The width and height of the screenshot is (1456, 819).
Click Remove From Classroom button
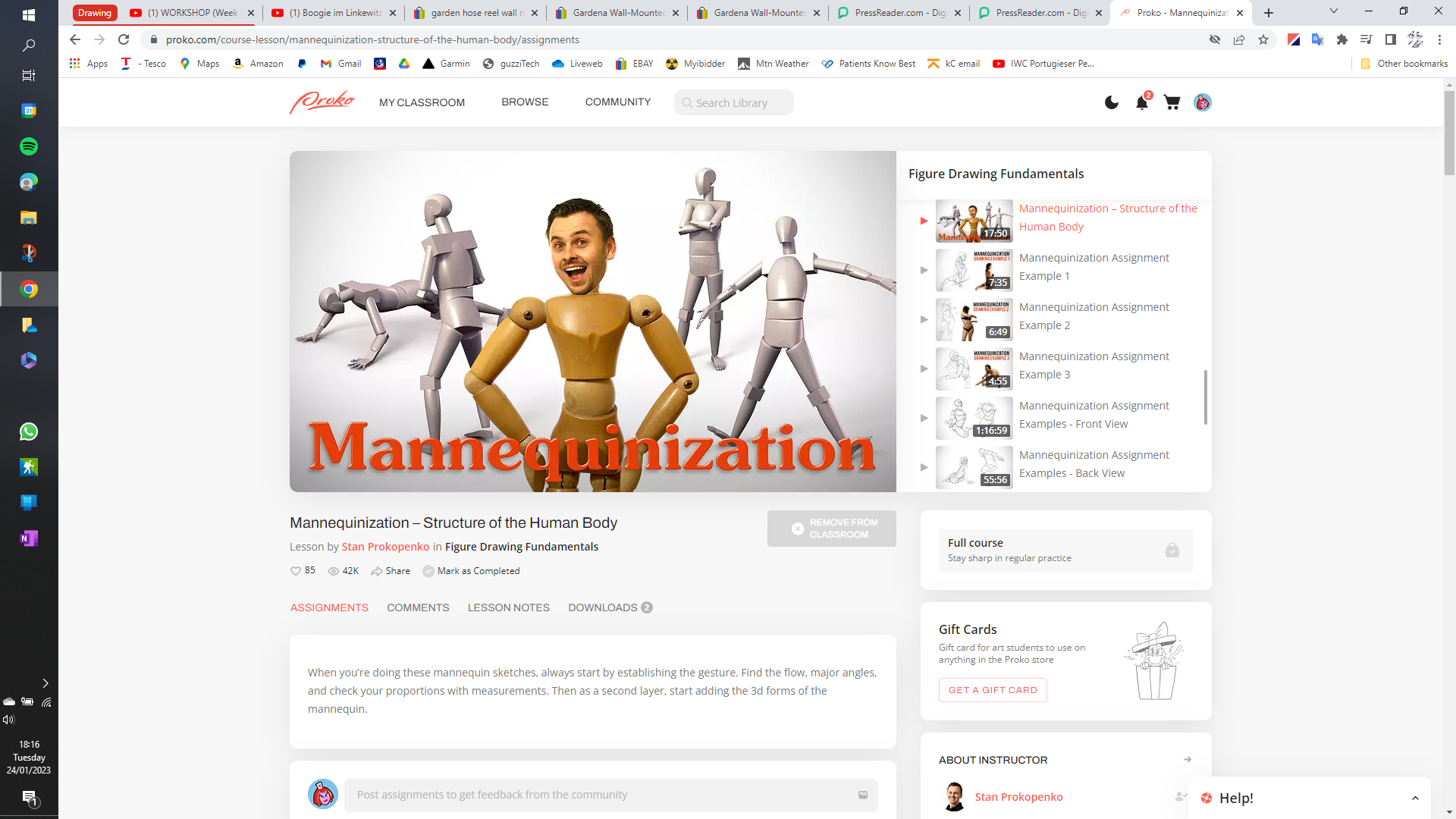tap(832, 529)
